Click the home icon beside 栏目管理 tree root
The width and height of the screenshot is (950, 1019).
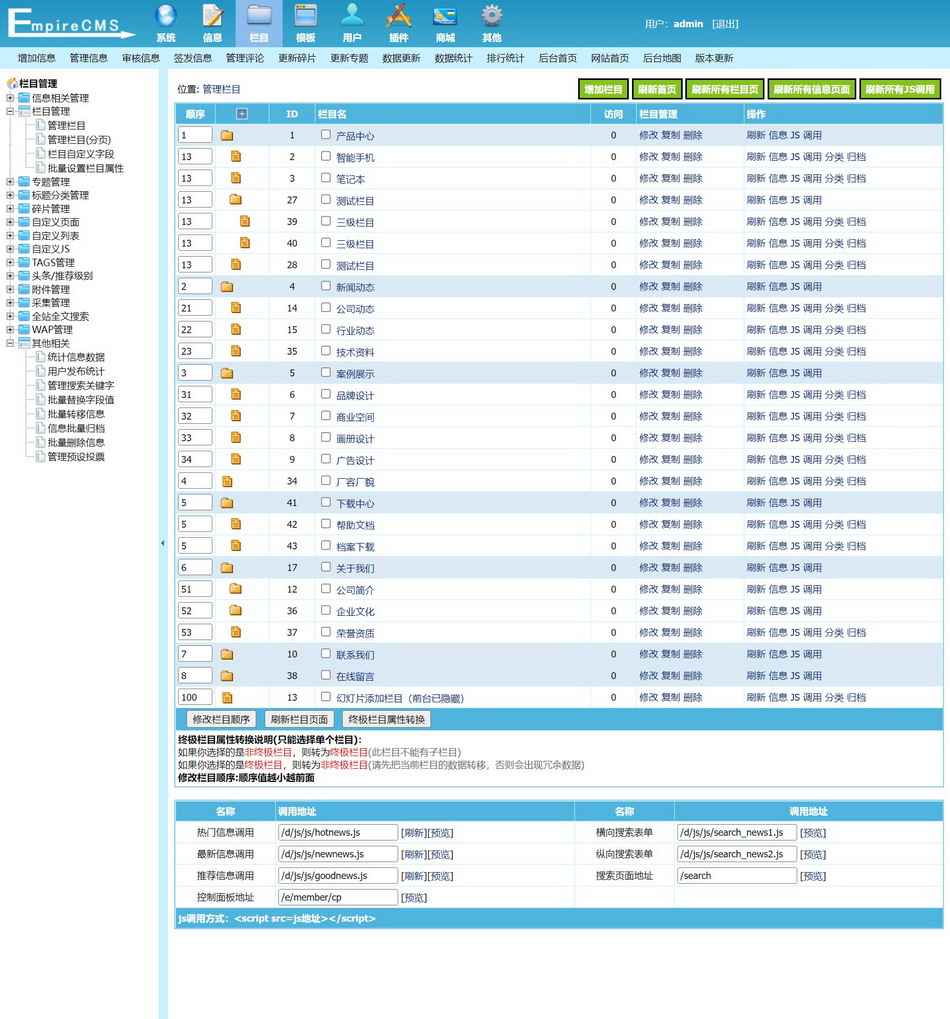12,83
